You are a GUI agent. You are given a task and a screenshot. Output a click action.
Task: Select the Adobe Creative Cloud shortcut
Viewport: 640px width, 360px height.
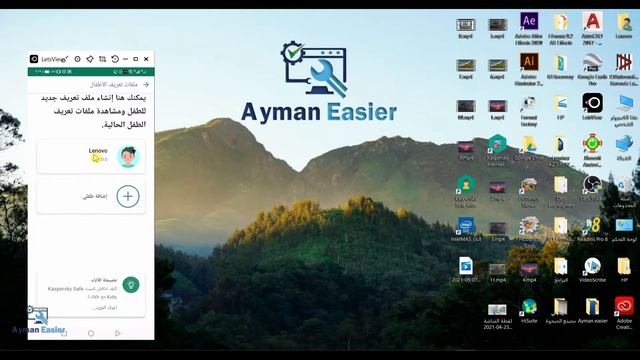click(x=624, y=313)
